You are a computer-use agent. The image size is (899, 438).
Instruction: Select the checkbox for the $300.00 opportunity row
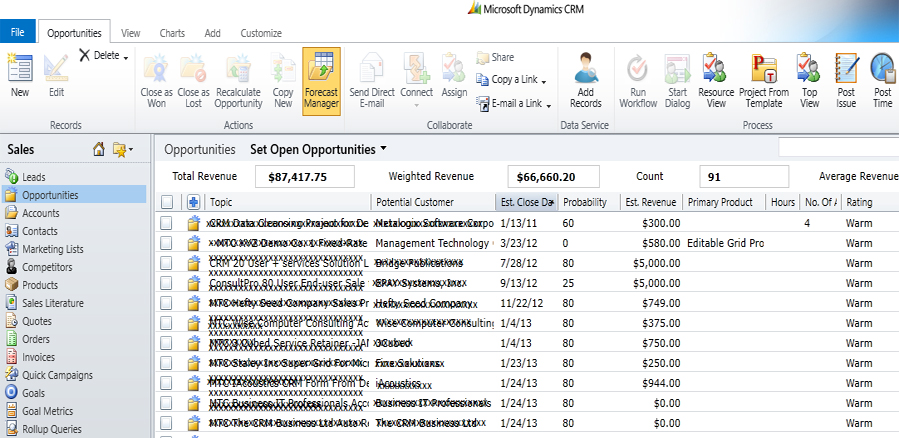(167, 223)
